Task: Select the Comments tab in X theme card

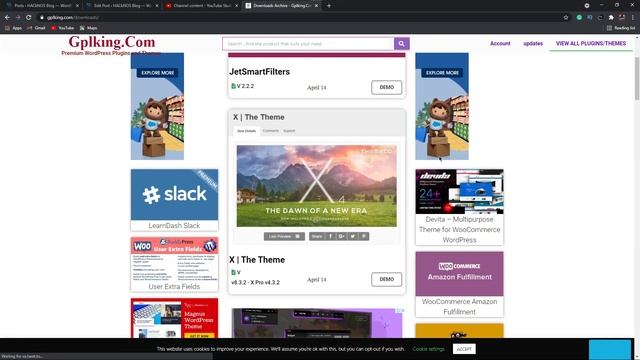Action: 270,131
